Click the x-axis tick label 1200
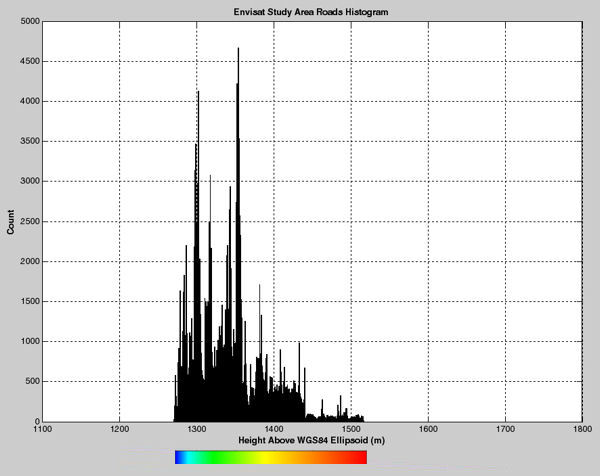The width and height of the screenshot is (600, 476). pyautogui.click(x=119, y=429)
